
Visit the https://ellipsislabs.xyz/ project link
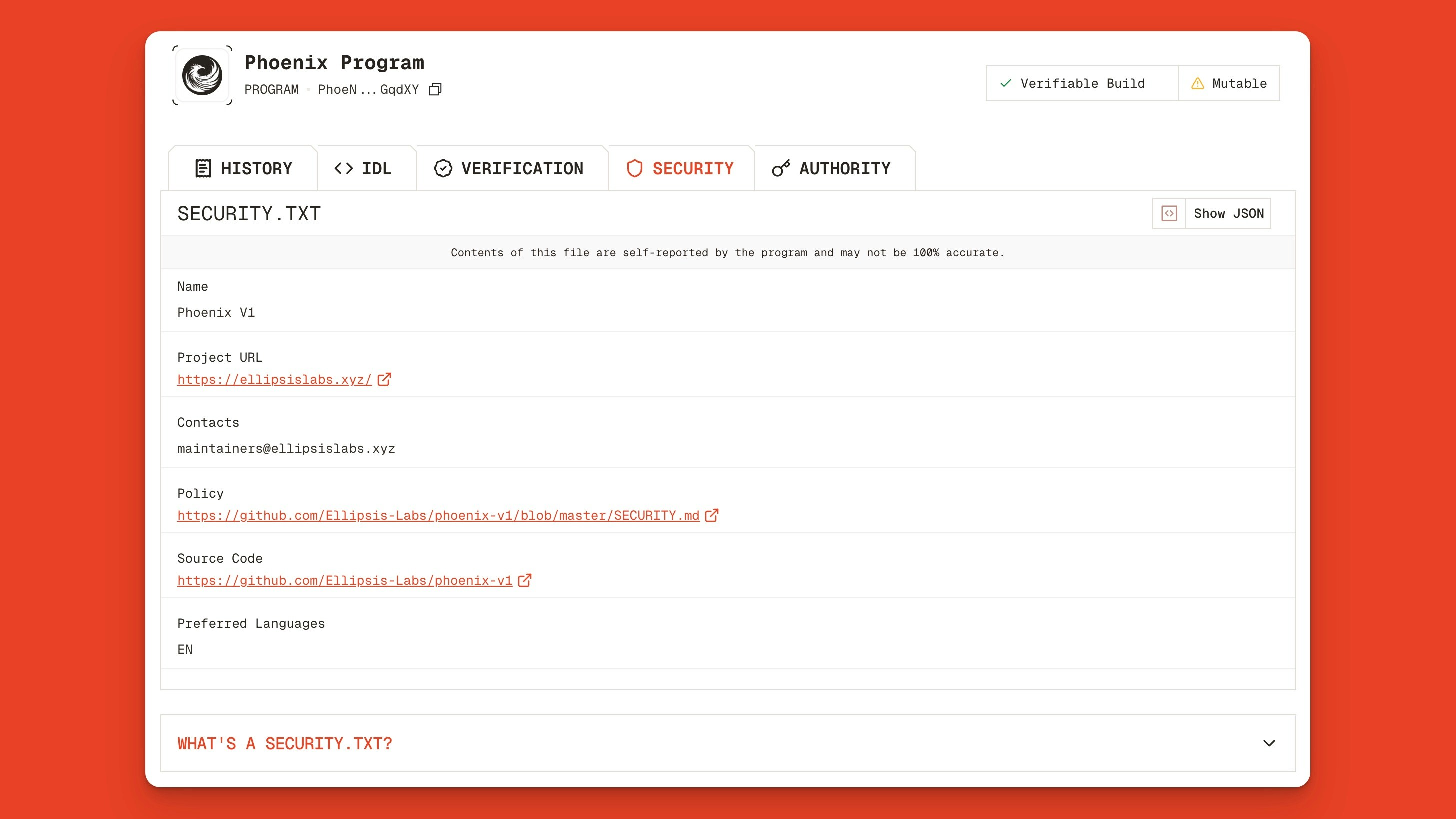(x=273, y=380)
